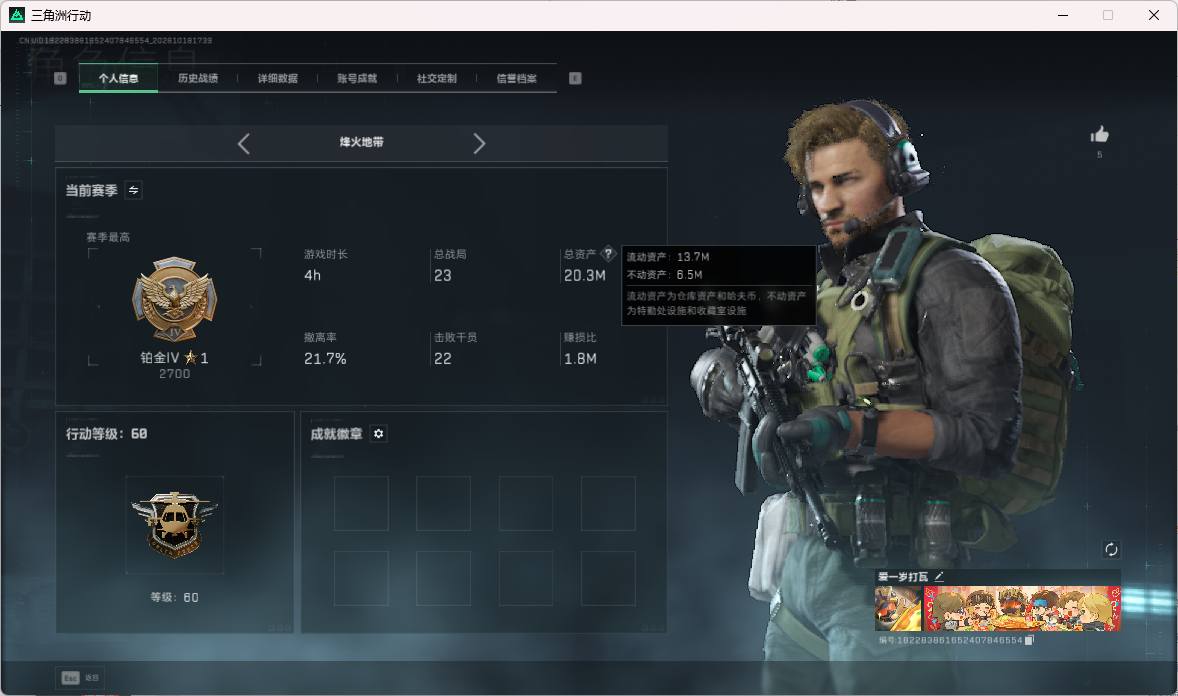Switch to next game mode arrow
The height and width of the screenshot is (696, 1178).
coord(479,144)
